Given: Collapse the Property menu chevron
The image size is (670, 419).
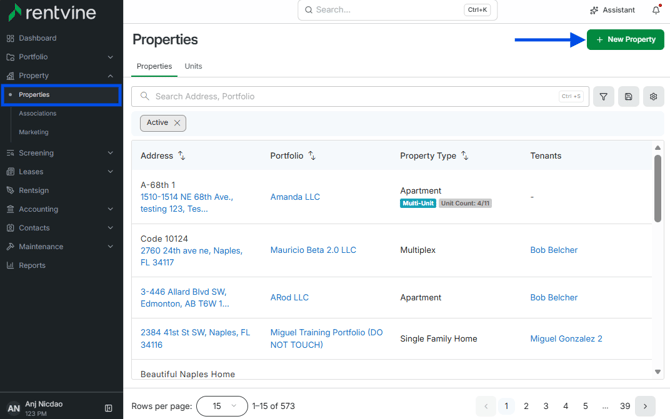Looking at the screenshot, I should coord(110,76).
